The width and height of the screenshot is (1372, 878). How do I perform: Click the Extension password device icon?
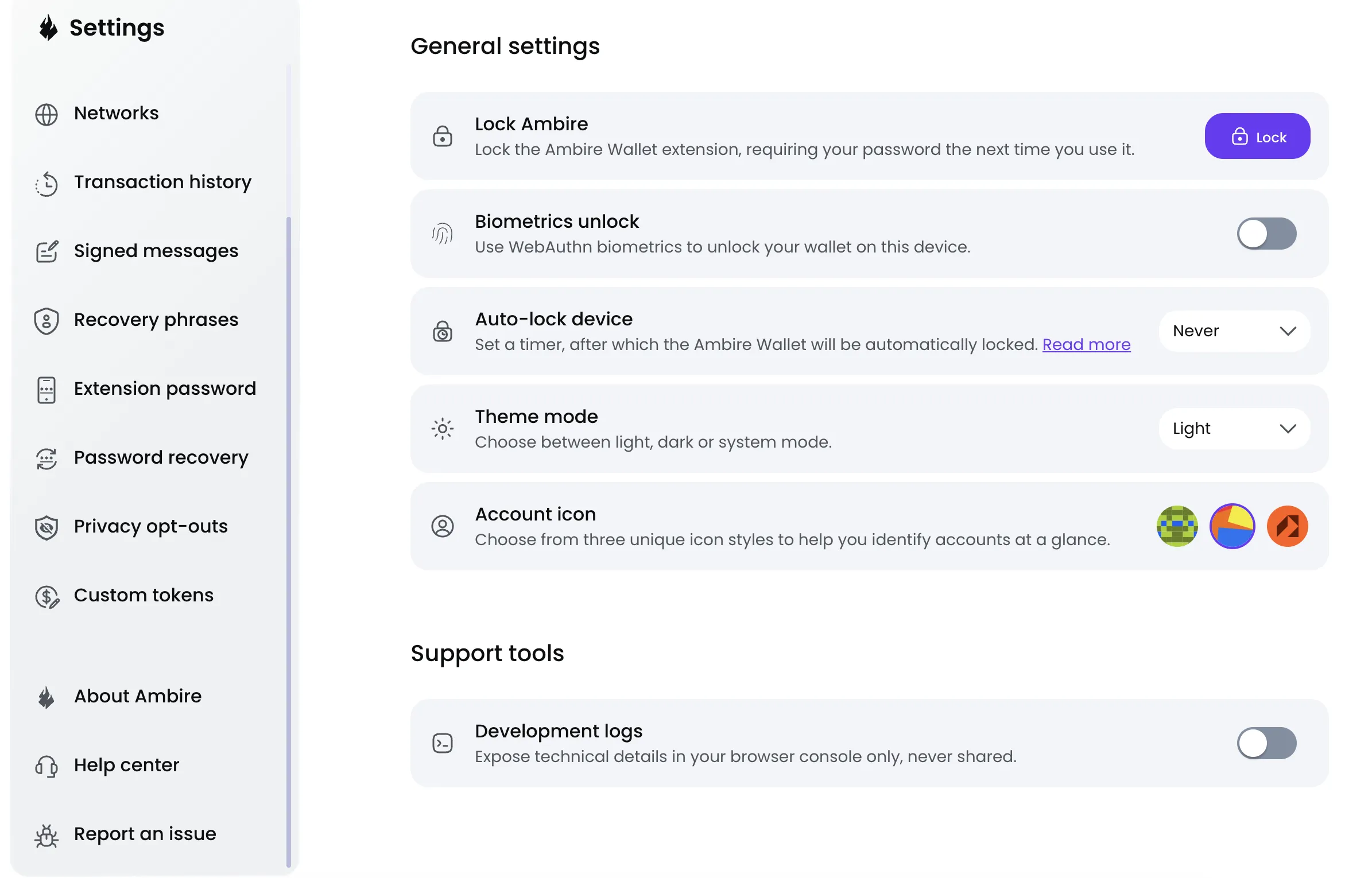click(46, 390)
